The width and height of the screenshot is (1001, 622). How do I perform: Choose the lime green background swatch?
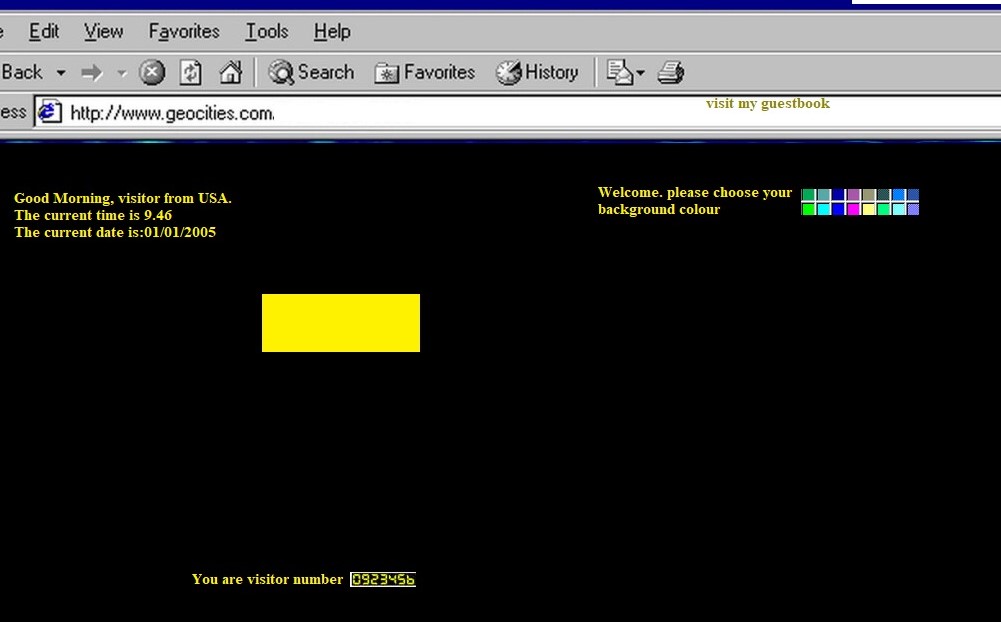coord(808,209)
